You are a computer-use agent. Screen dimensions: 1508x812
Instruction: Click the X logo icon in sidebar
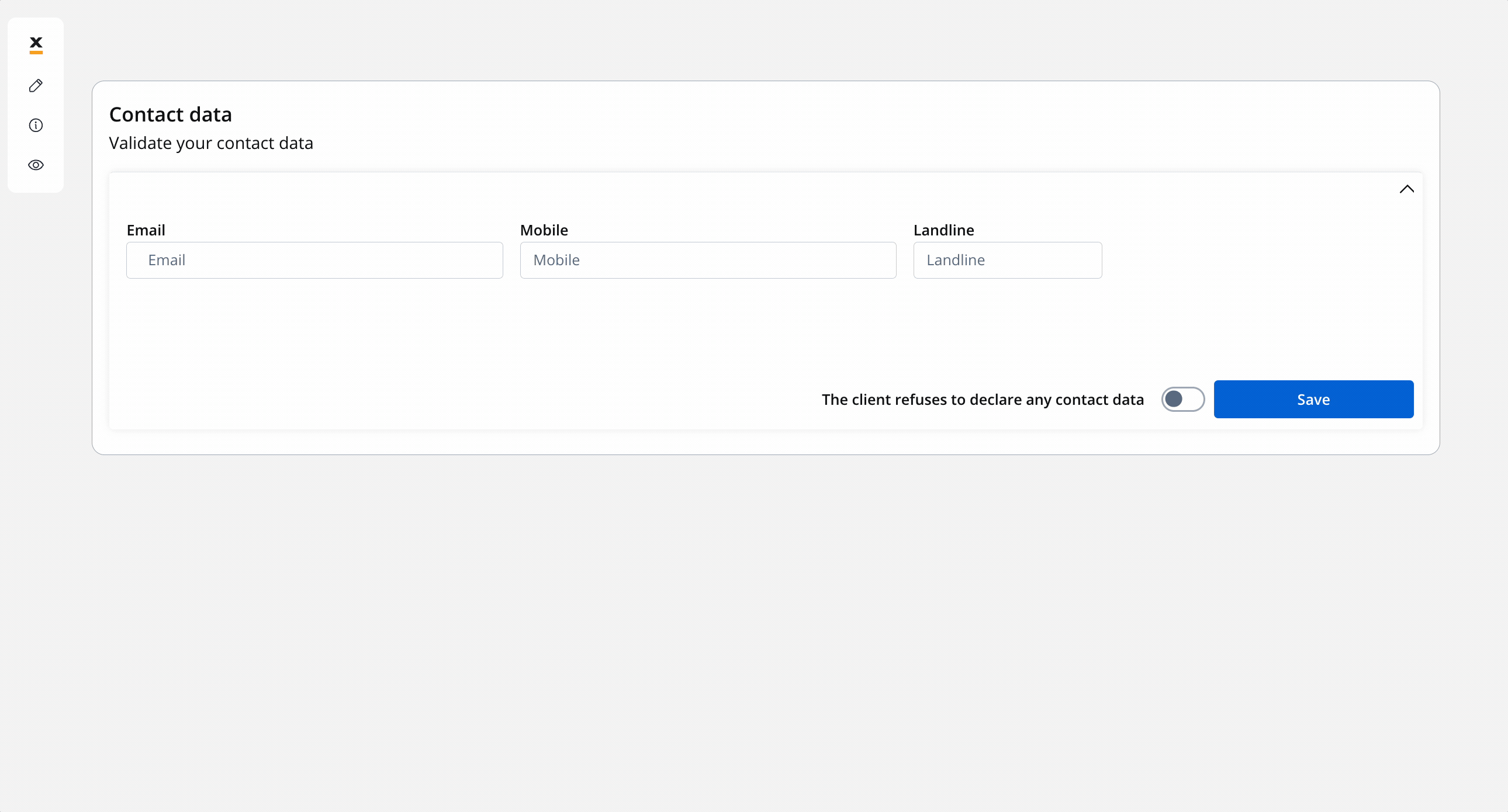pos(36,45)
